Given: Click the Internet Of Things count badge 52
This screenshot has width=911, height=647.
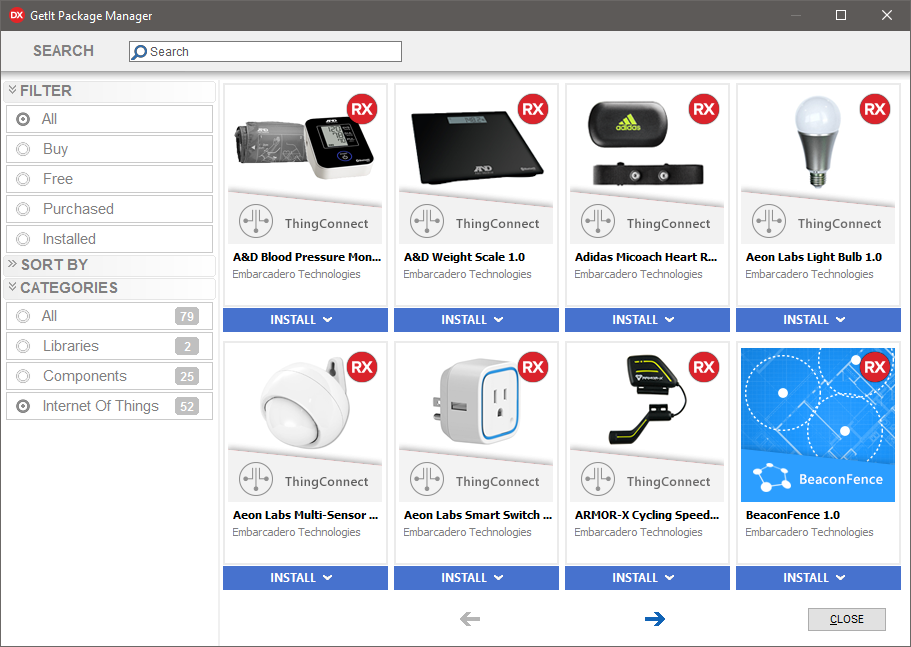Looking at the screenshot, I should coord(187,406).
